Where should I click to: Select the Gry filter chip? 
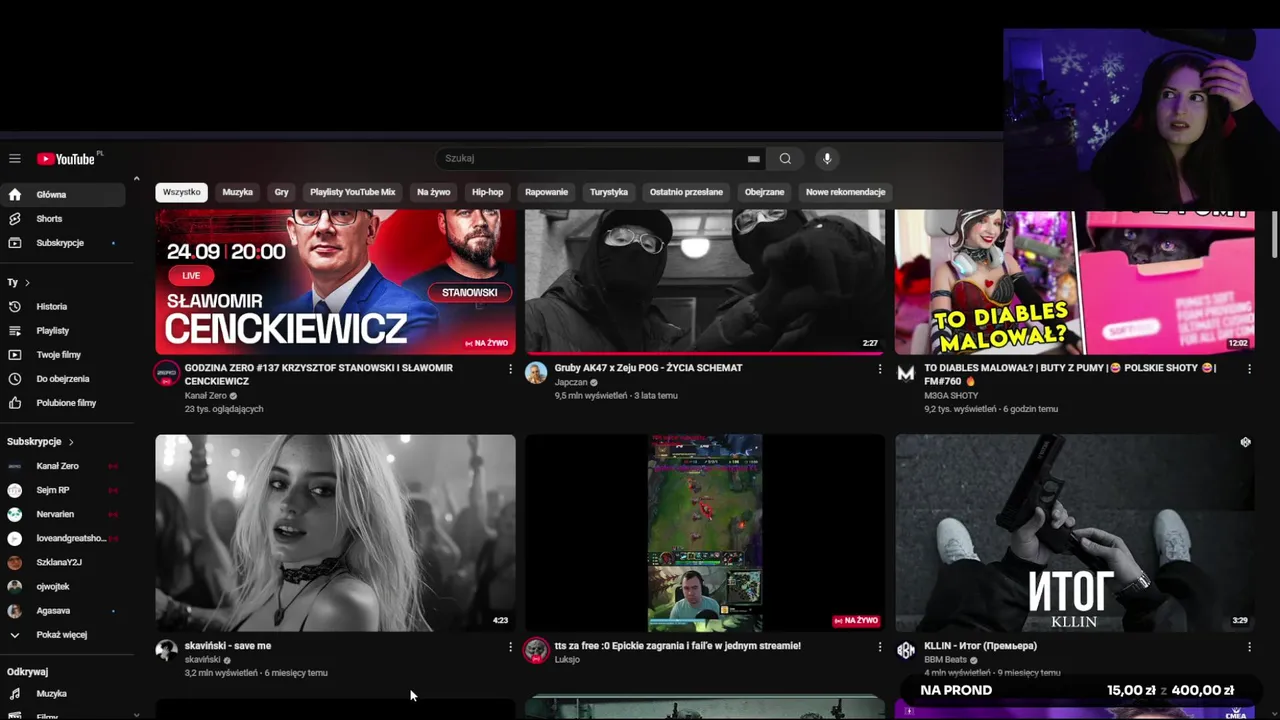coord(282,192)
